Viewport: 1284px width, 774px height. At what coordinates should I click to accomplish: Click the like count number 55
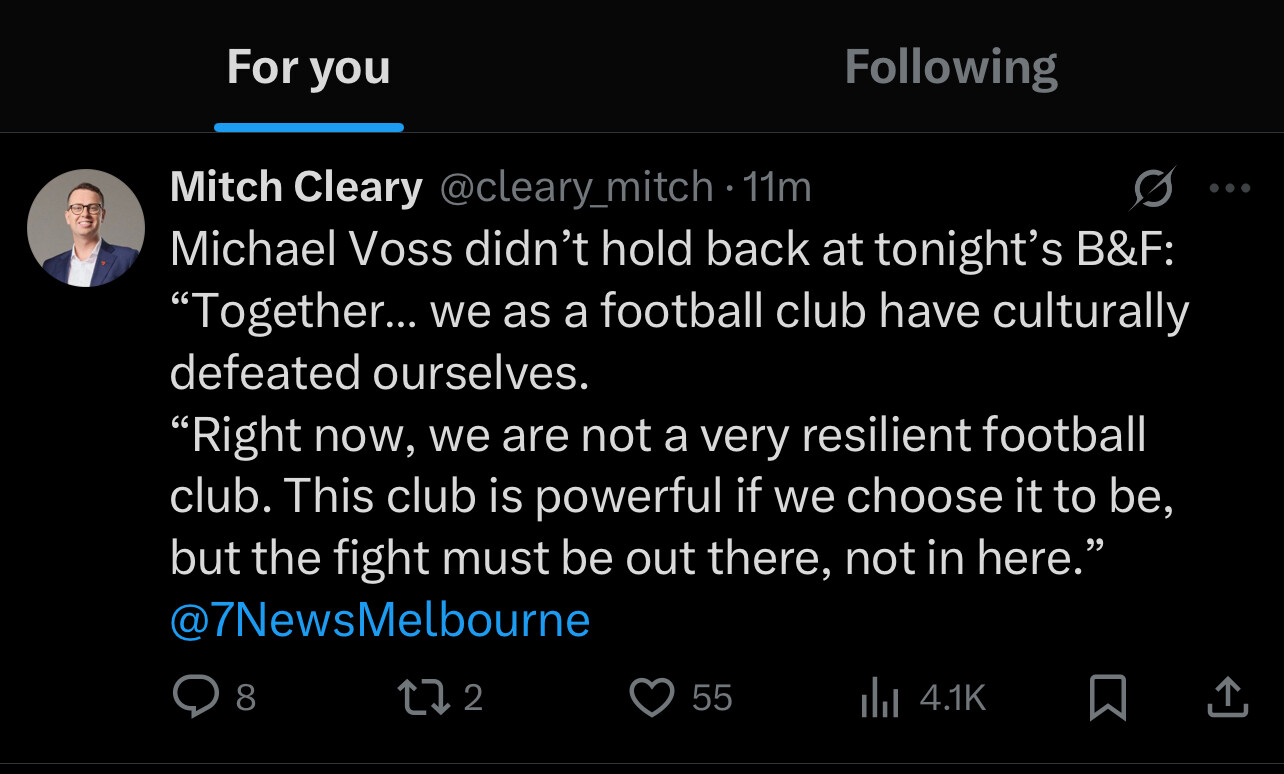(712, 697)
